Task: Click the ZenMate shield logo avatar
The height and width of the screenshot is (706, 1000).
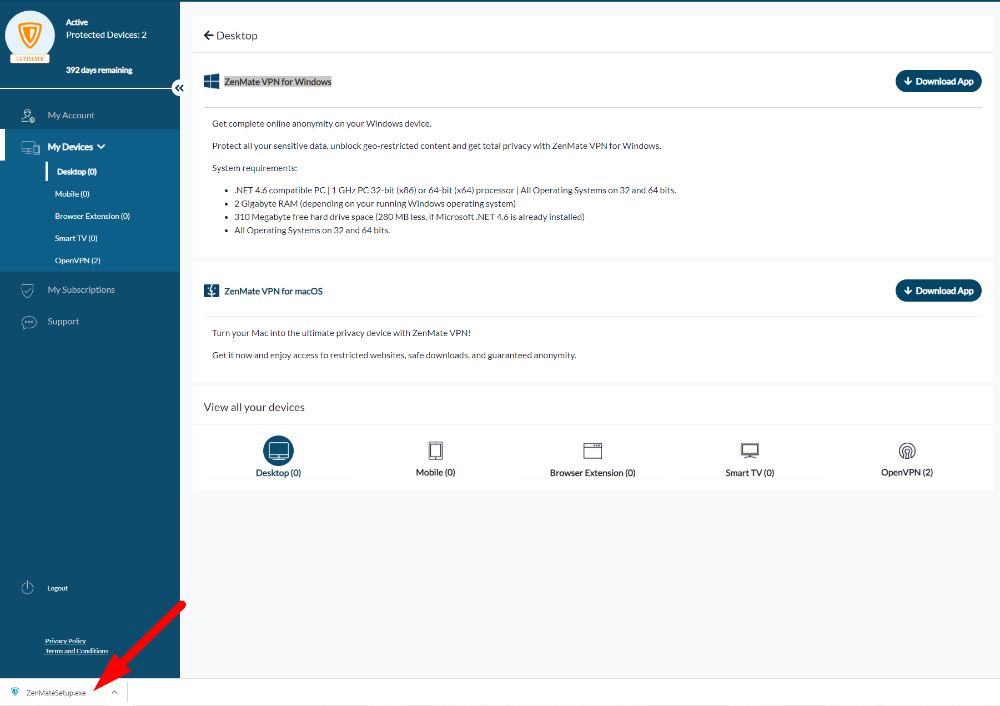Action: pyautogui.click(x=29, y=36)
